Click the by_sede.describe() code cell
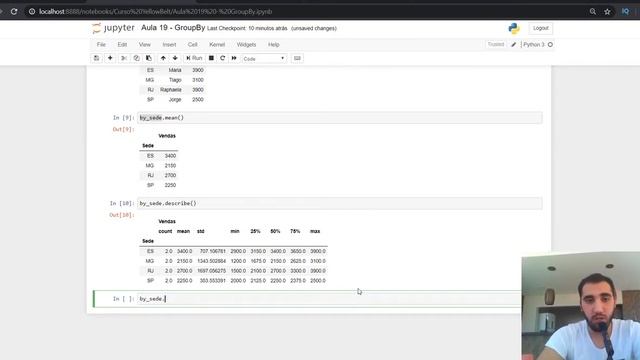 (340, 203)
